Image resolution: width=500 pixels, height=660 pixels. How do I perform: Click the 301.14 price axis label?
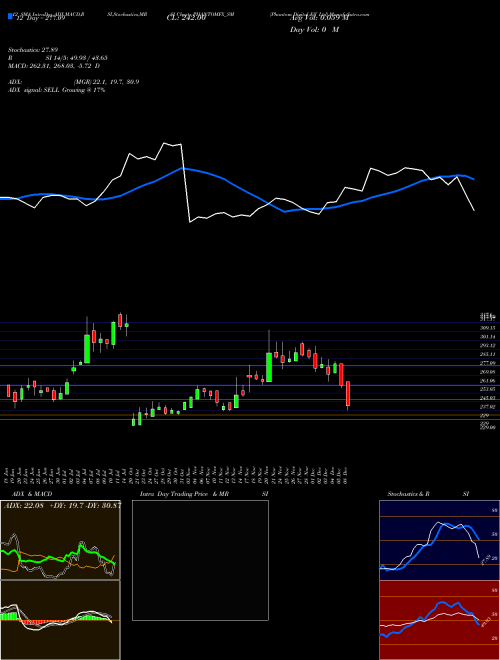[x=487, y=337]
